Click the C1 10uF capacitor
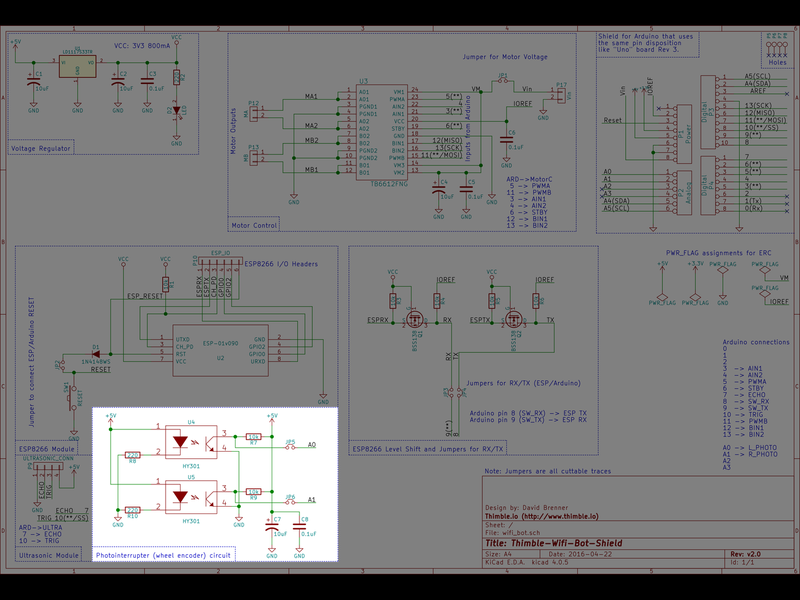 coord(34,81)
